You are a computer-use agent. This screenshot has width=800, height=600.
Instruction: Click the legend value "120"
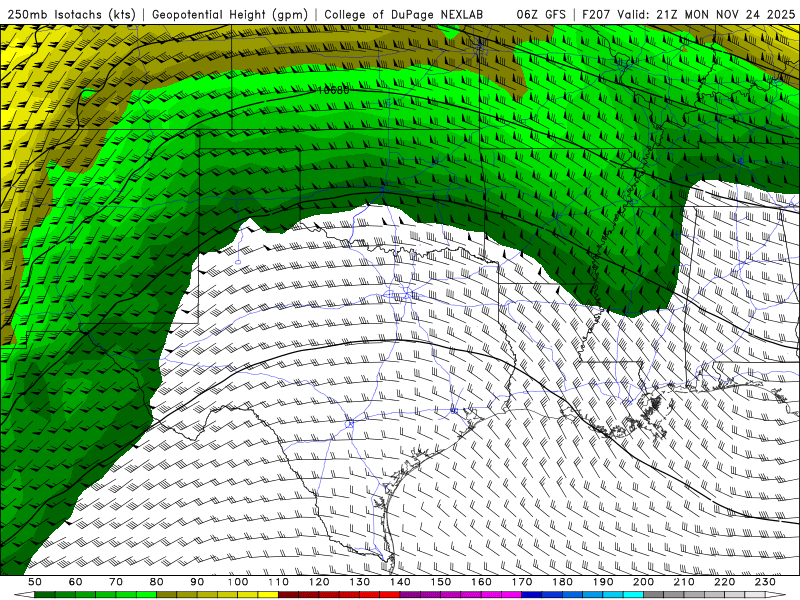(x=319, y=582)
